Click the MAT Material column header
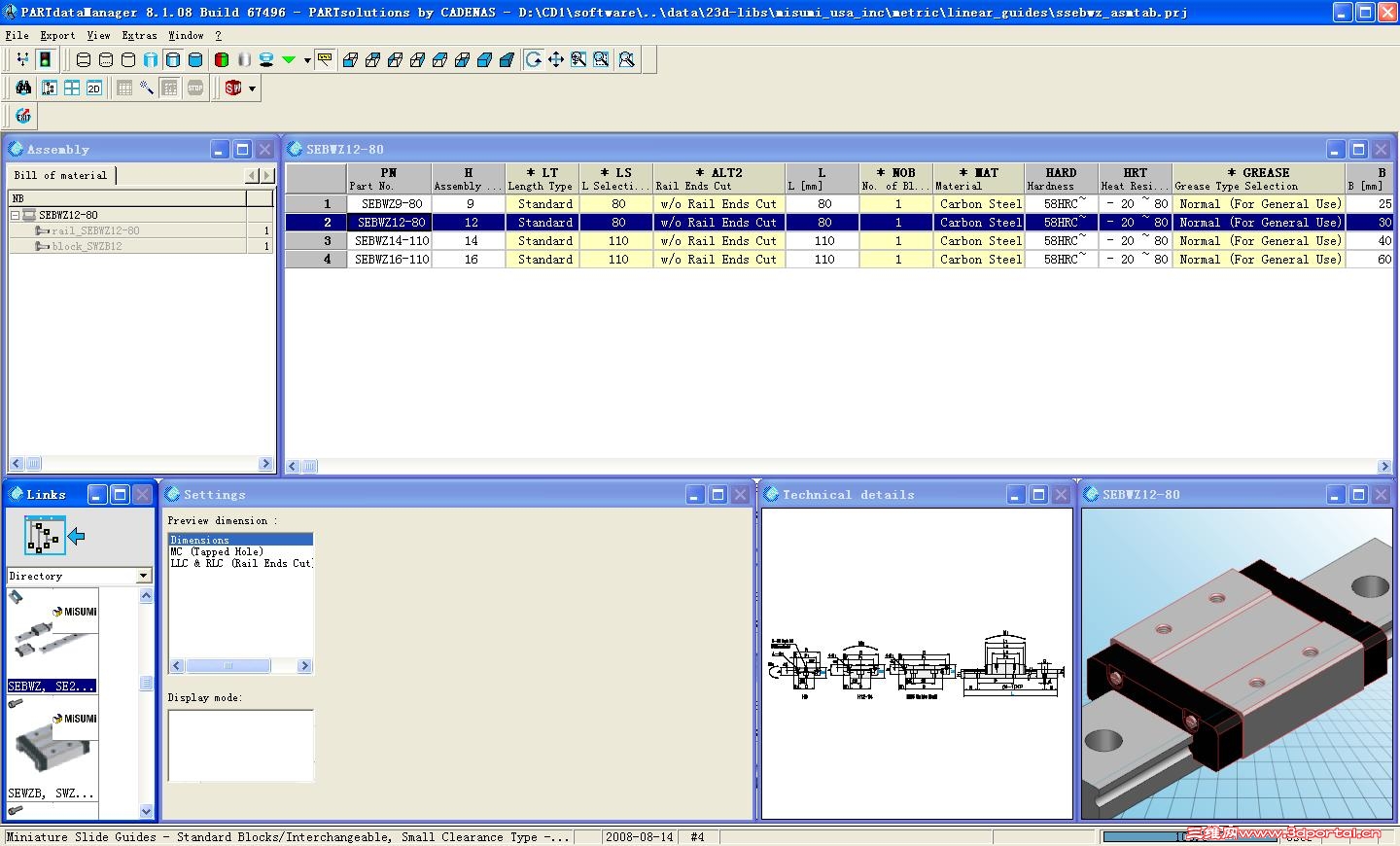1400x846 pixels. [978, 179]
